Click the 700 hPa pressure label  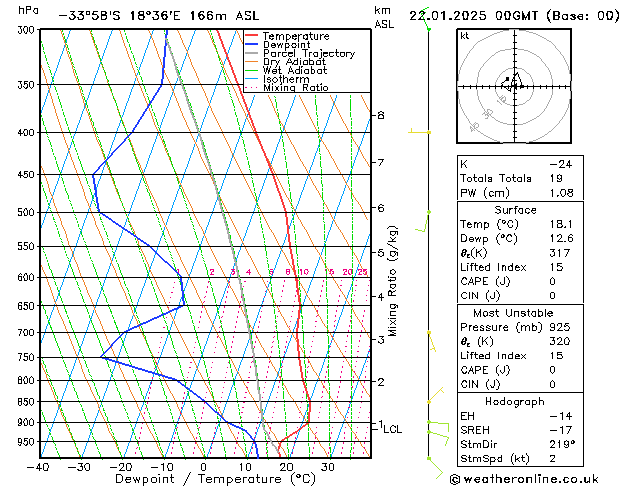coord(28,332)
